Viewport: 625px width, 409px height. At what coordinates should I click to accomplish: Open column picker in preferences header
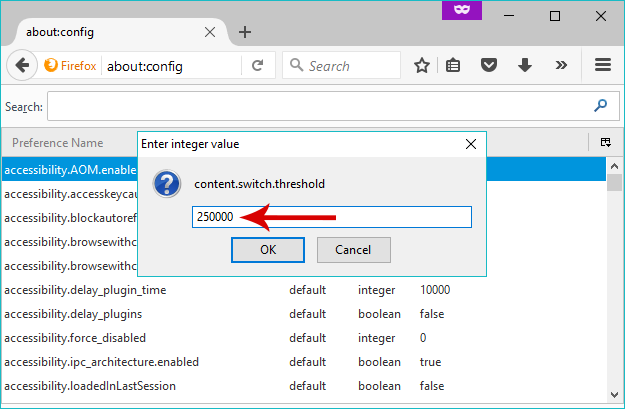(x=606, y=142)
